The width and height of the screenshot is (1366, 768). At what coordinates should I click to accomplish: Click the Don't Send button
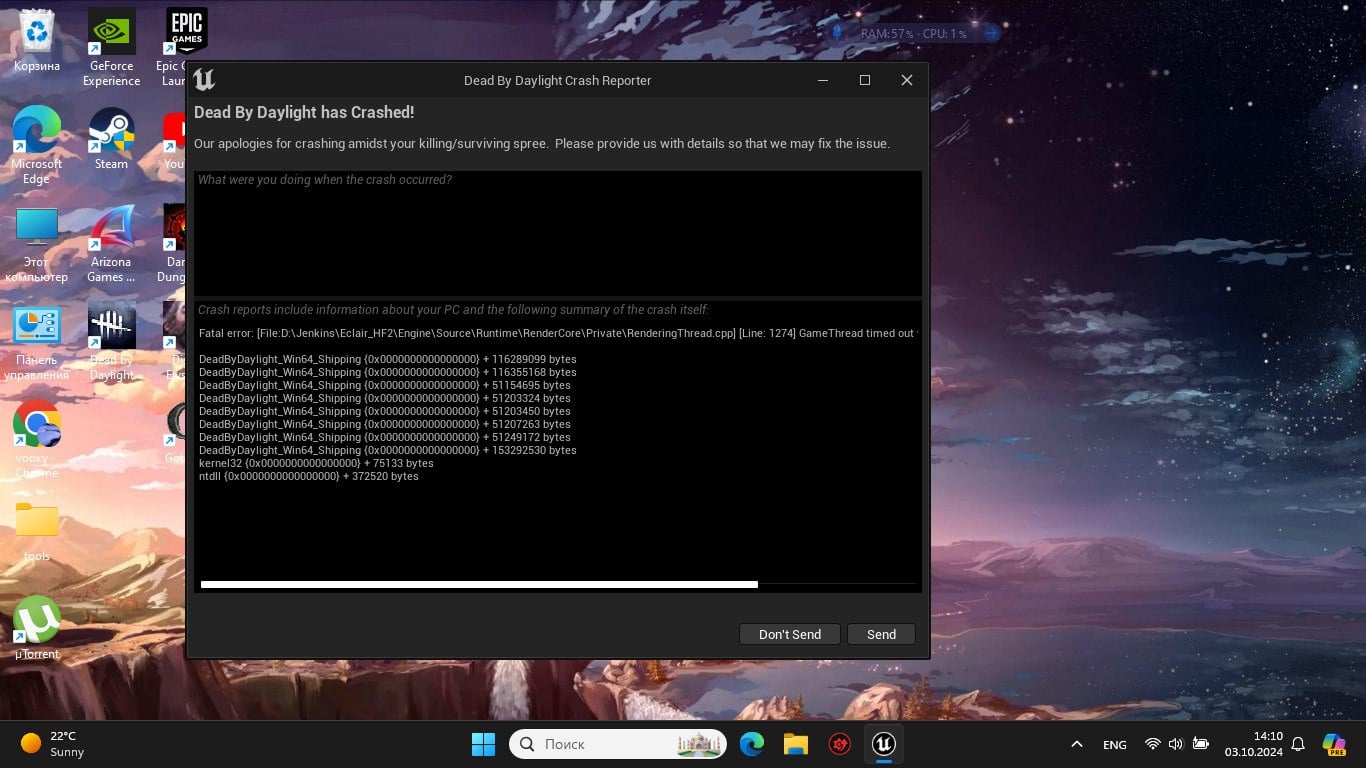tap(789, 634)
